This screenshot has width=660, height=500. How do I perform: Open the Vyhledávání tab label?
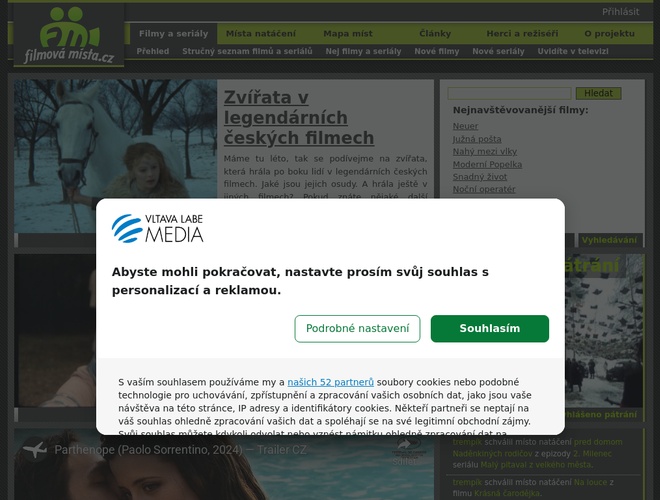point(609,240)
